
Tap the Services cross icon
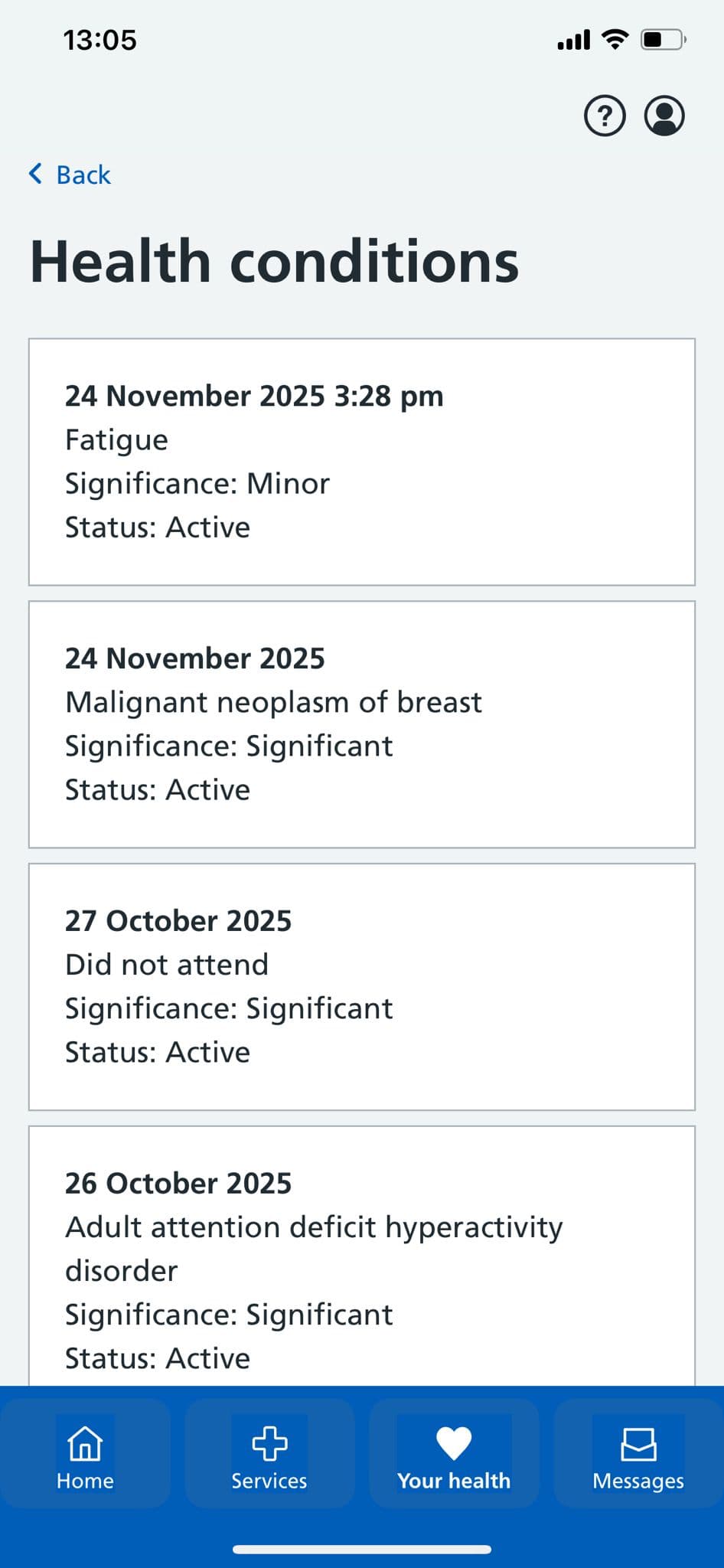coord(269,1443)
